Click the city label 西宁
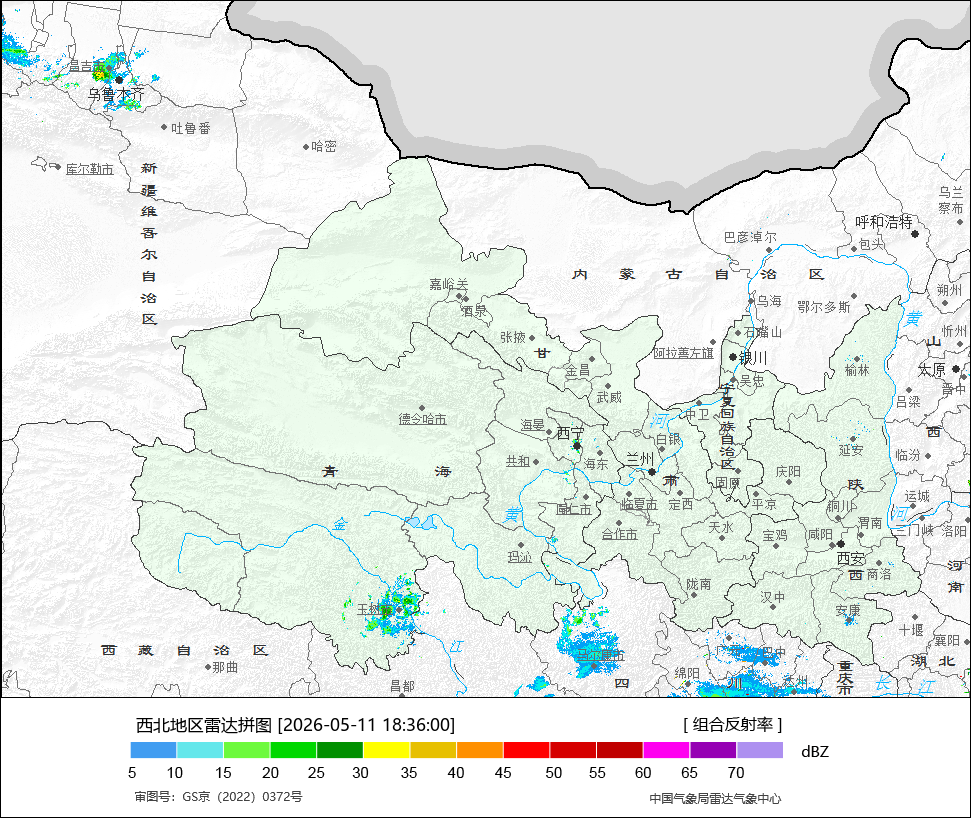This screenshot has height=818, width=971. pos(570,433)
